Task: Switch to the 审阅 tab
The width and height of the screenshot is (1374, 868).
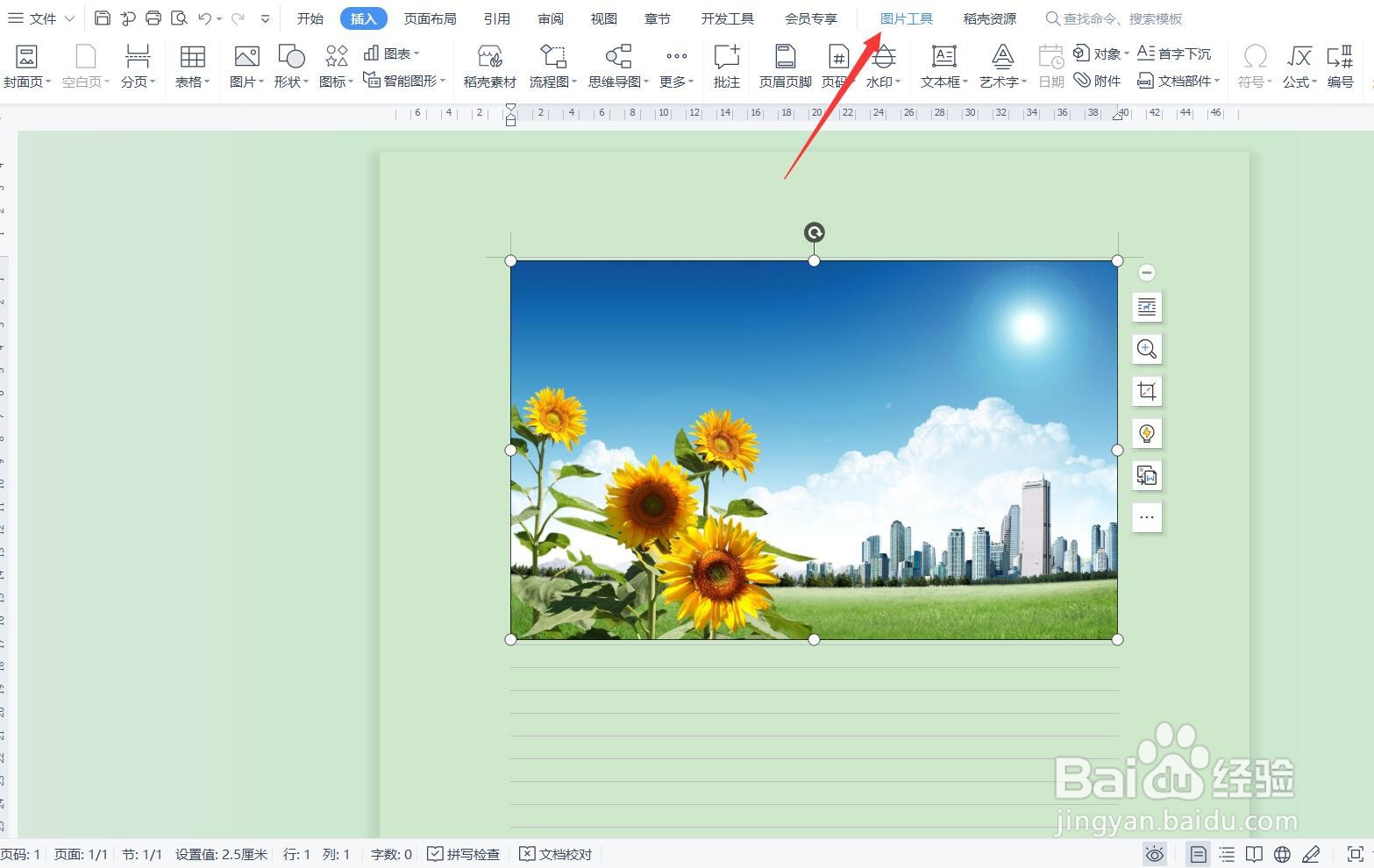Action: point(551,18)
